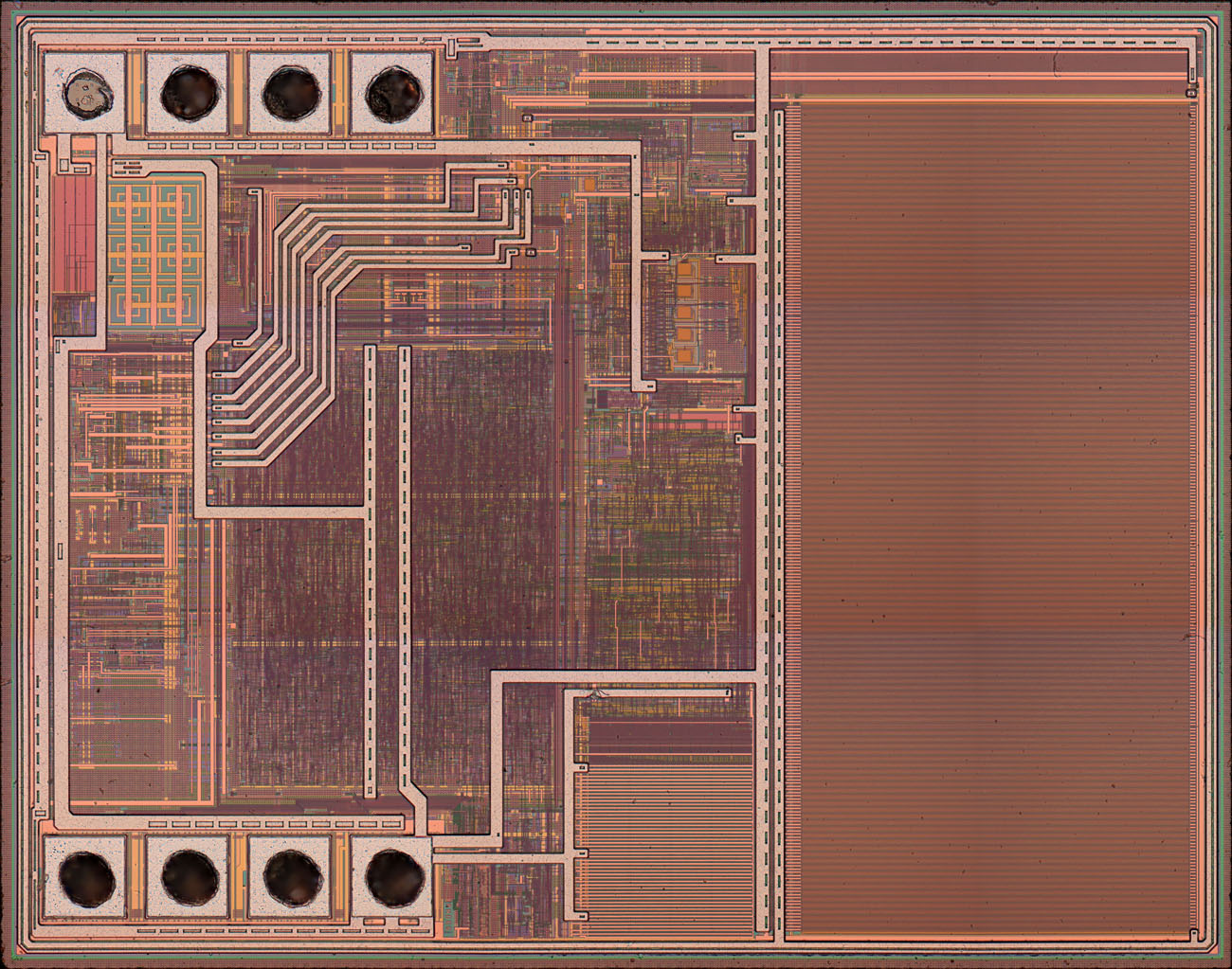Click the column of orange square components
The width and height of the screenshot is (1232, 969).
tap(685, 314)
